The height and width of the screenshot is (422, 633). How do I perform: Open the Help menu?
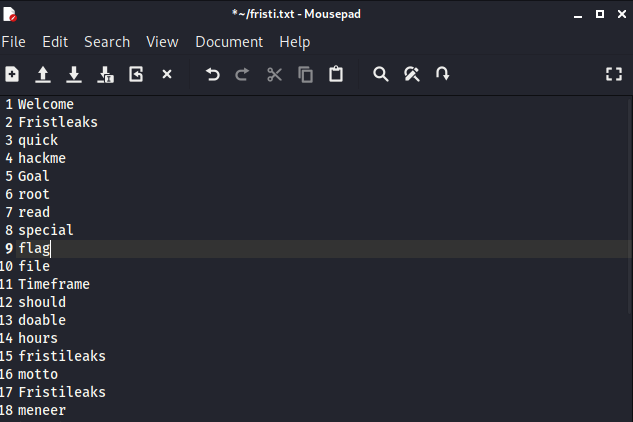coord(295,42)
